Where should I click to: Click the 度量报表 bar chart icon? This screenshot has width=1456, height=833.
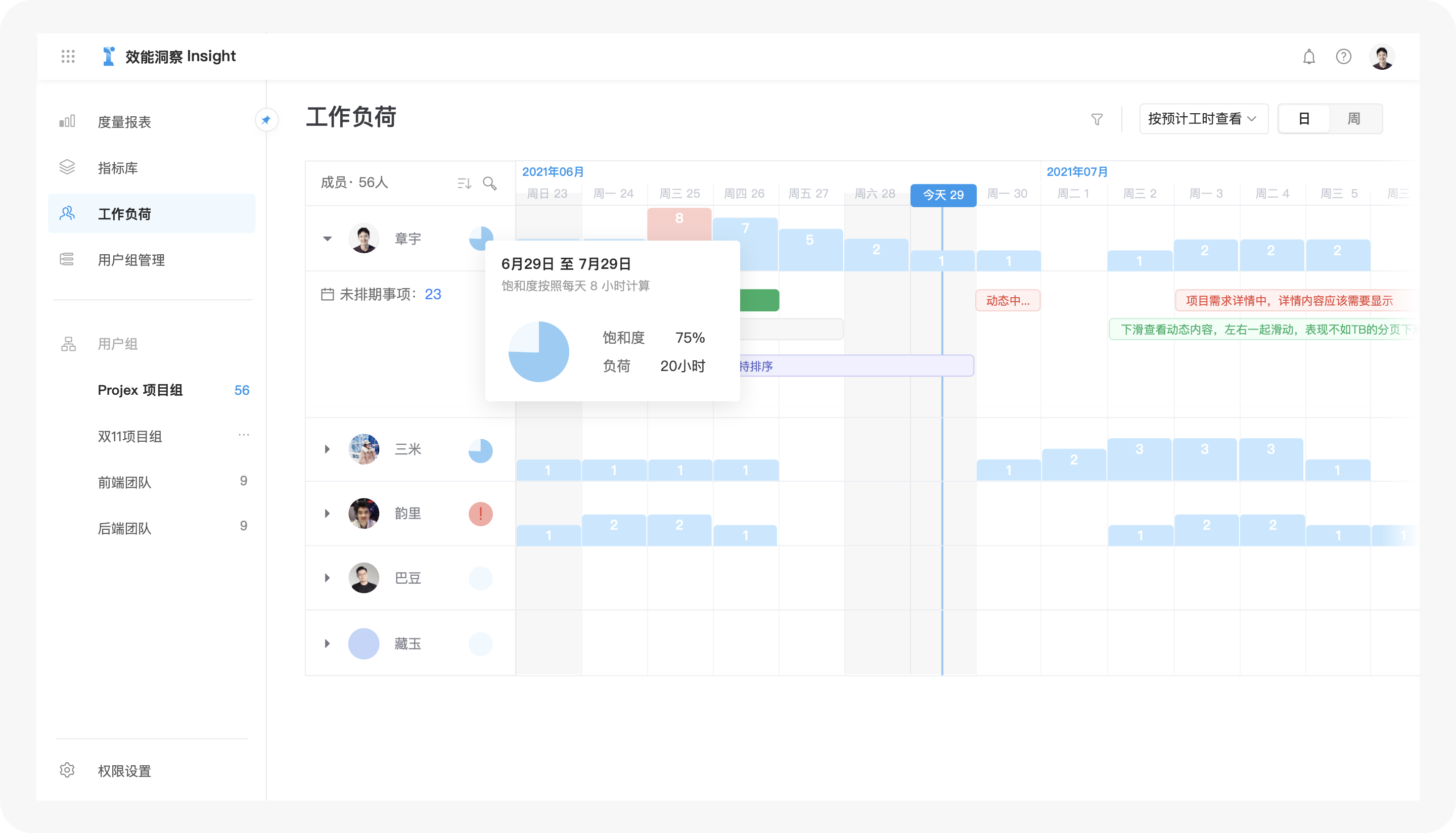(68, 121)
